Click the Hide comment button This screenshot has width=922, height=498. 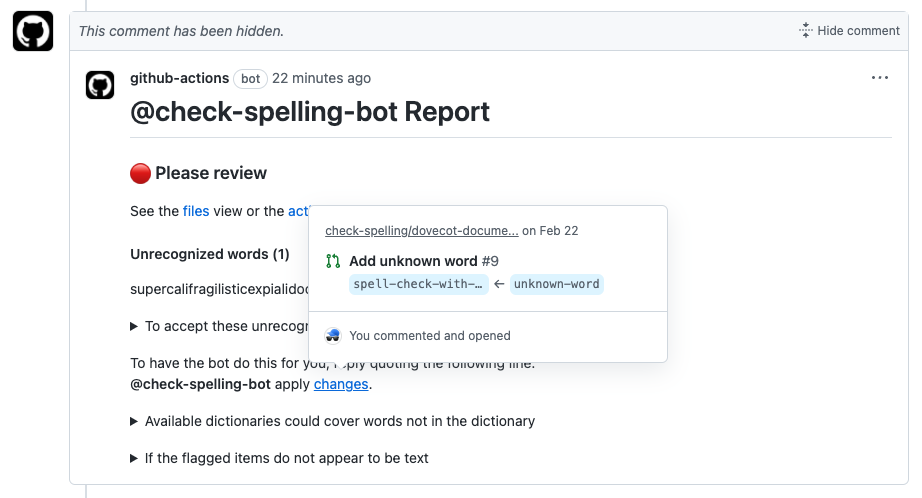coord(850,31)
